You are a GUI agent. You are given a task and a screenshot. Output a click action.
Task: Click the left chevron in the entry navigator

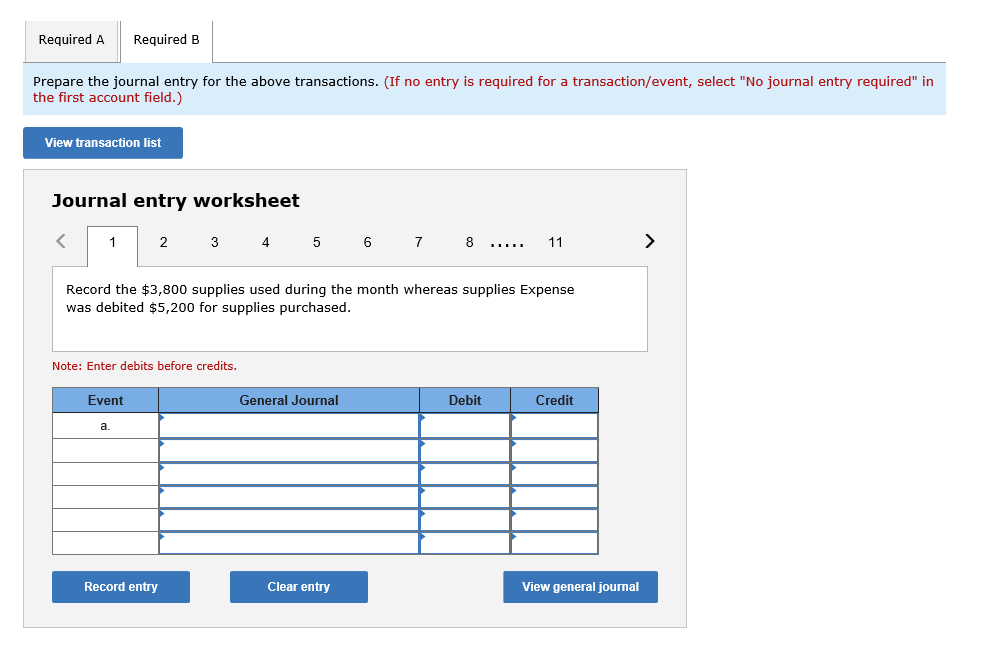coord(59,241)
